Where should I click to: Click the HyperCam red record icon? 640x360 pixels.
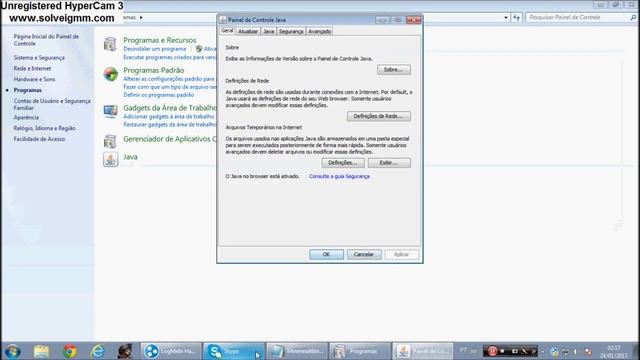click(493, 351)
